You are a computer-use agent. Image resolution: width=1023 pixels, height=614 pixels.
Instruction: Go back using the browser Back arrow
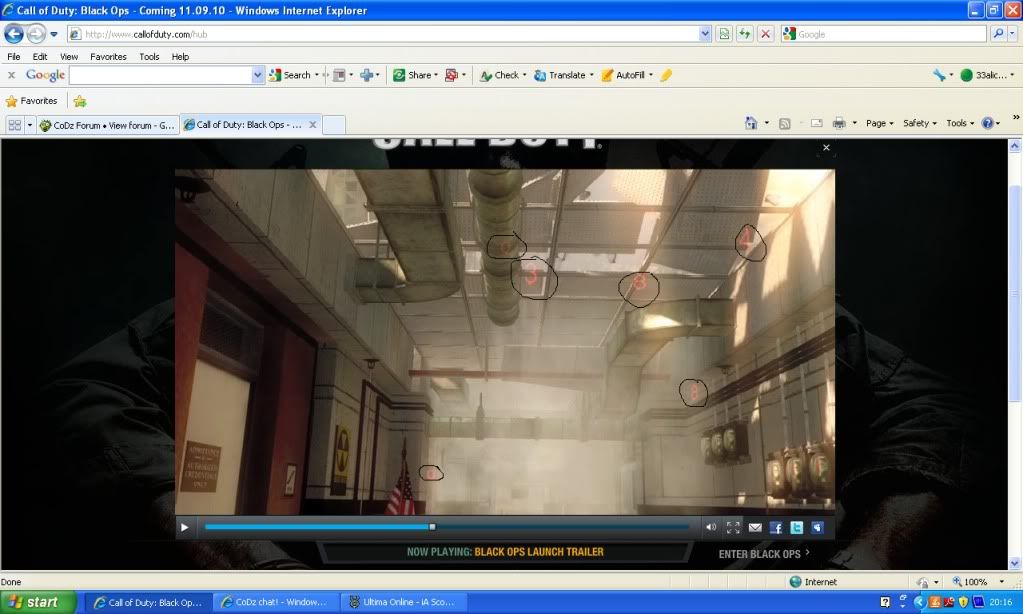tap(14, 33)
